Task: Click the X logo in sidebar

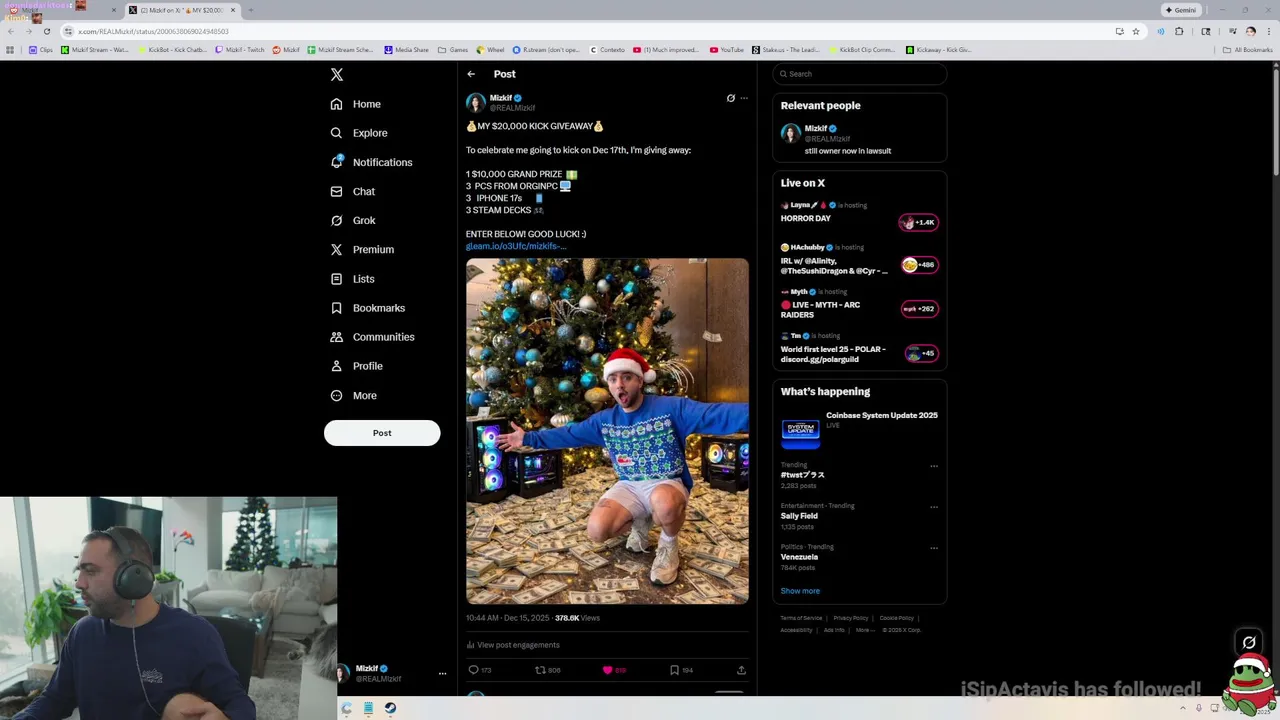Action: pyautogui.click(x=337, y=75)
